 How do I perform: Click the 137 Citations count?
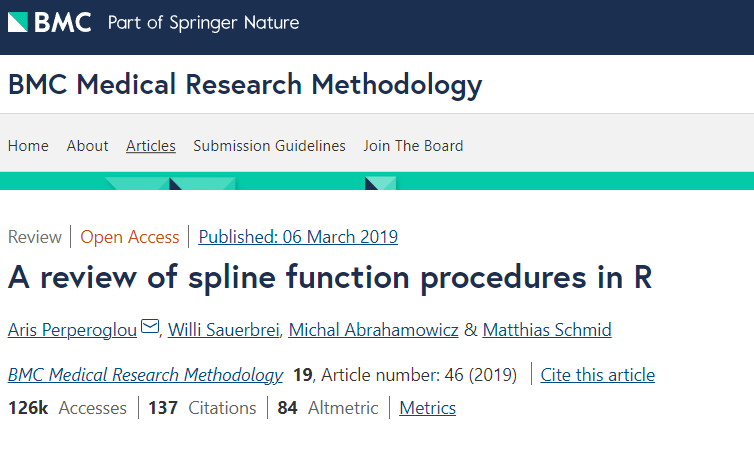202,408
